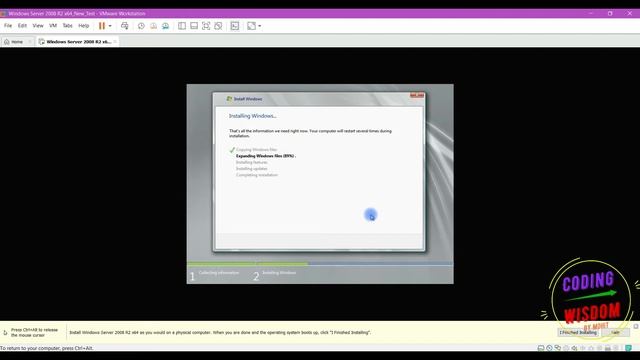Click the CD/DVD drive status icon
Viewport: 640px width, 360px height.
549,348
